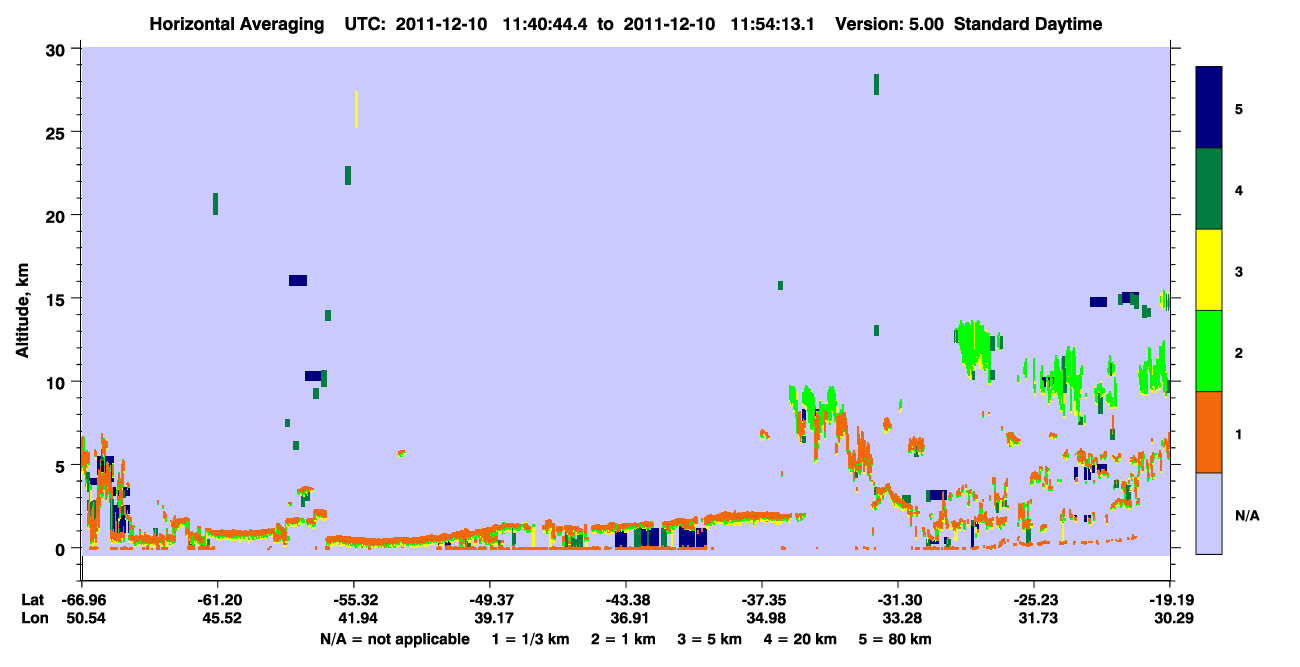The height and width of the screenshot is (667, 1300).
Task: Click the orange color bar segment labeled 1
Action: (x=1209, y=432)
